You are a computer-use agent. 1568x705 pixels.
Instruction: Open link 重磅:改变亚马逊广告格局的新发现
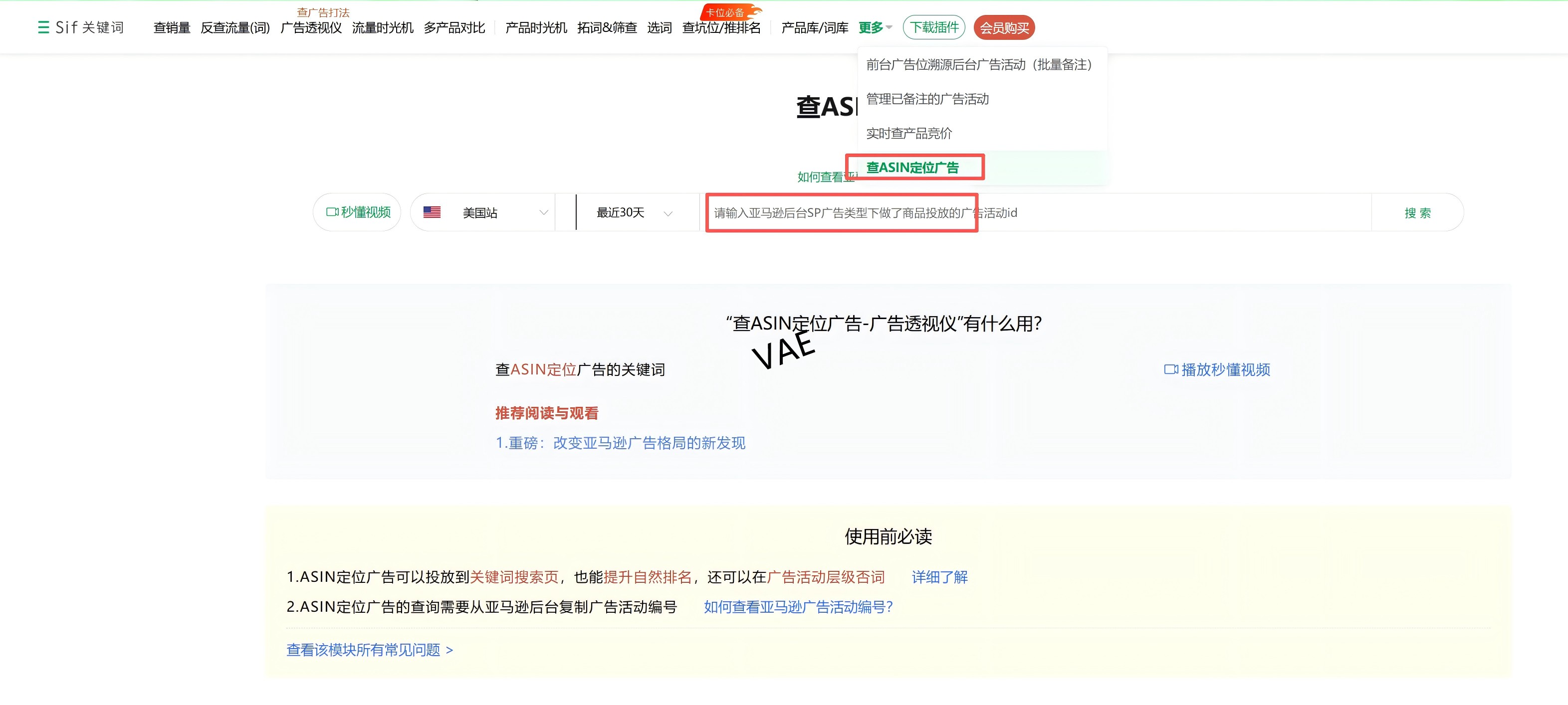620,443
